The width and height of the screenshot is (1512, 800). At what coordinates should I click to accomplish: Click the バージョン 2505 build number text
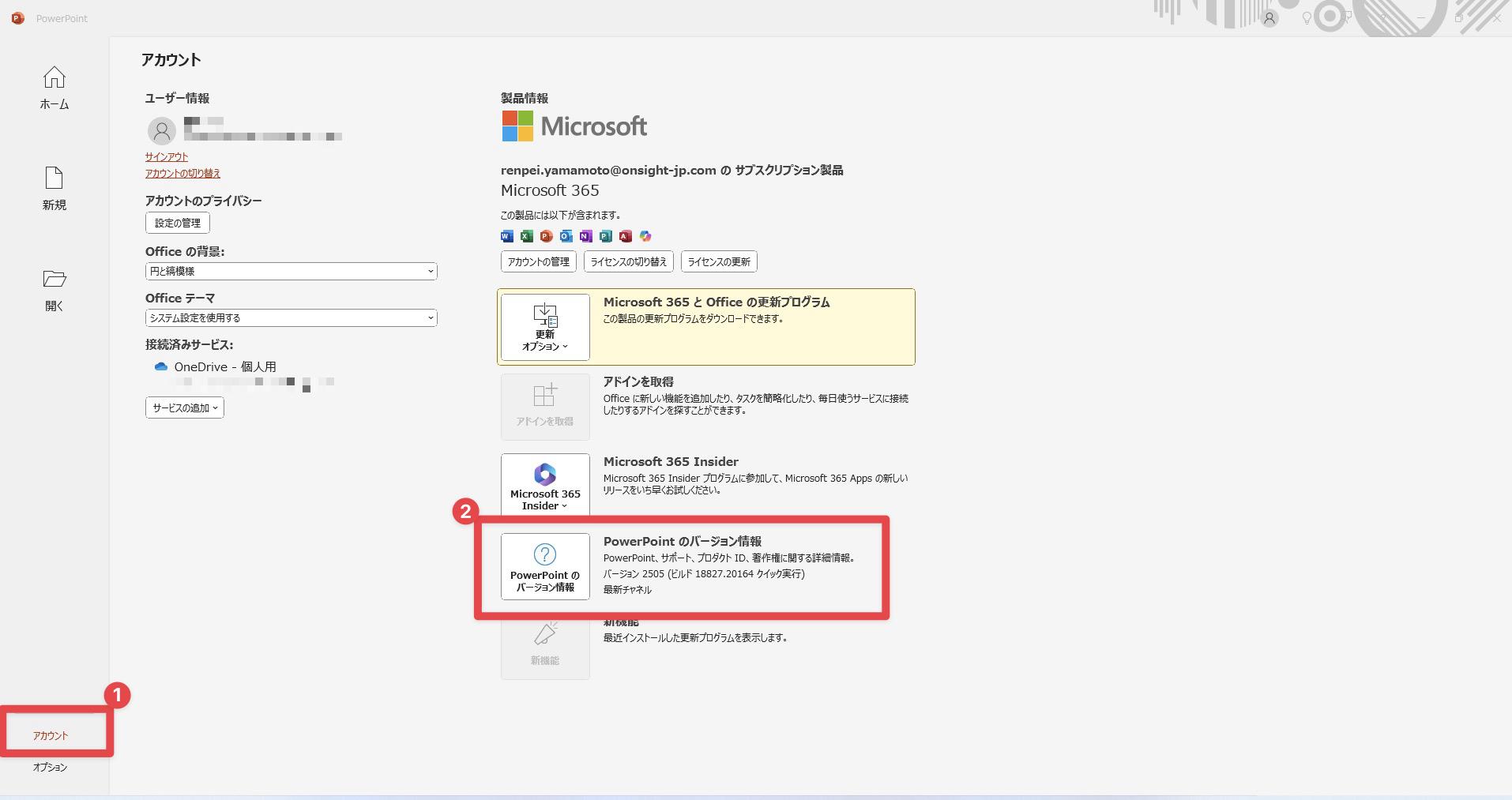click(x=704, y=574)
